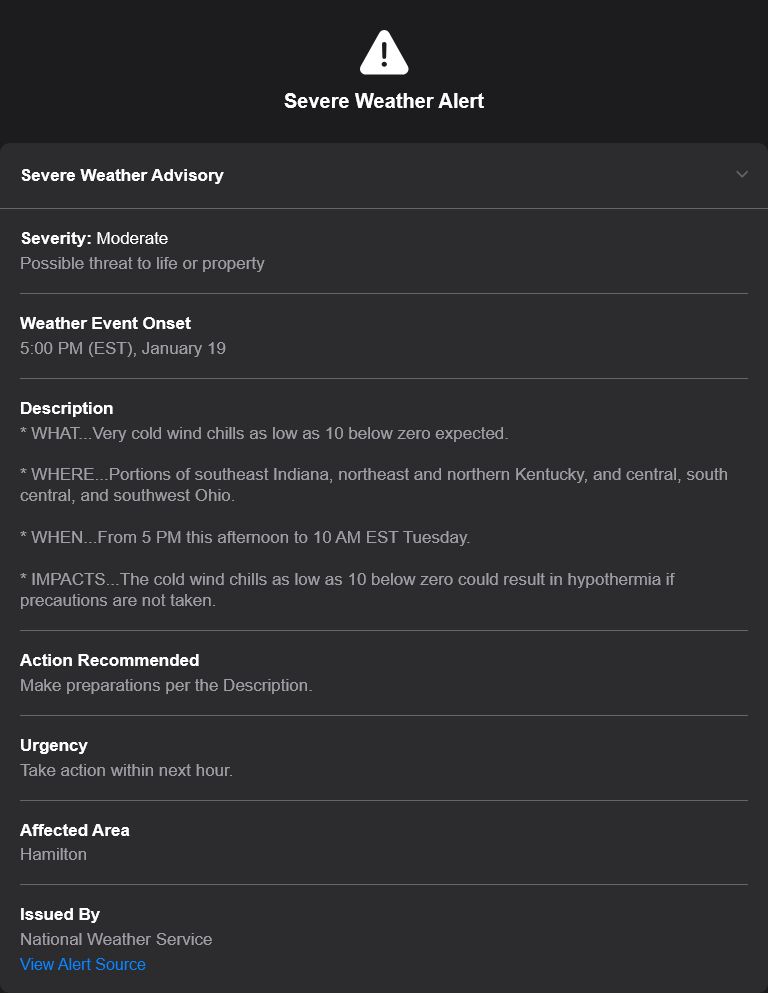Click the WHEN time range line

[x=245, y=537]
